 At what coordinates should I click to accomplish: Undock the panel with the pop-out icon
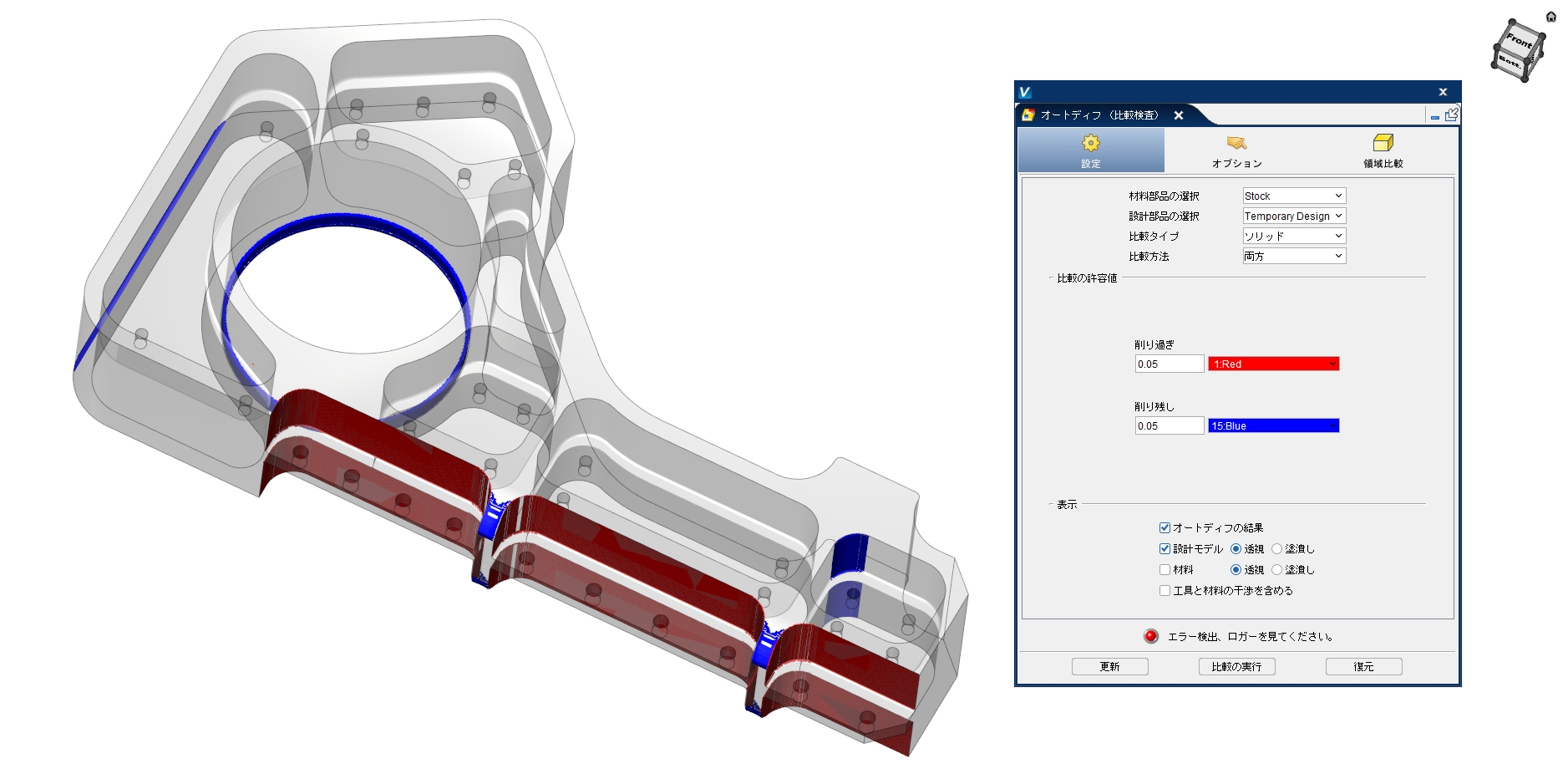[1452, 115]
